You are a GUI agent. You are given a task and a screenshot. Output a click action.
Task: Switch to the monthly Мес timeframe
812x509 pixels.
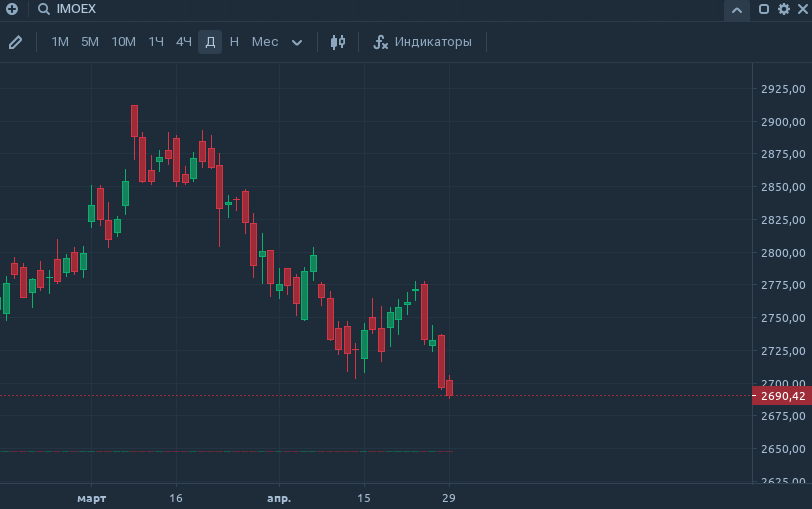coord(265,42)
